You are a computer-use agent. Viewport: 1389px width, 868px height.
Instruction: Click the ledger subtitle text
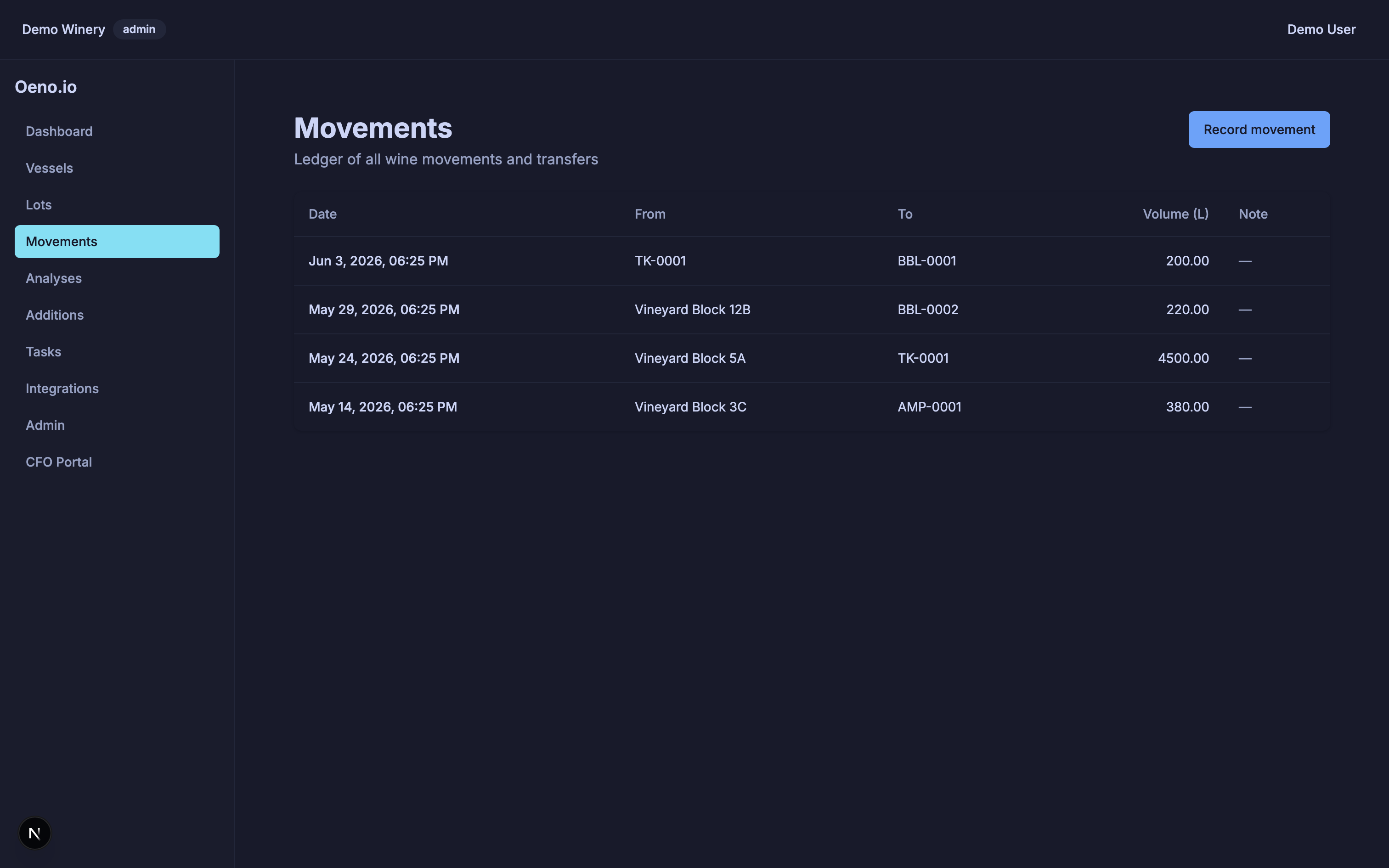[446, 160]
